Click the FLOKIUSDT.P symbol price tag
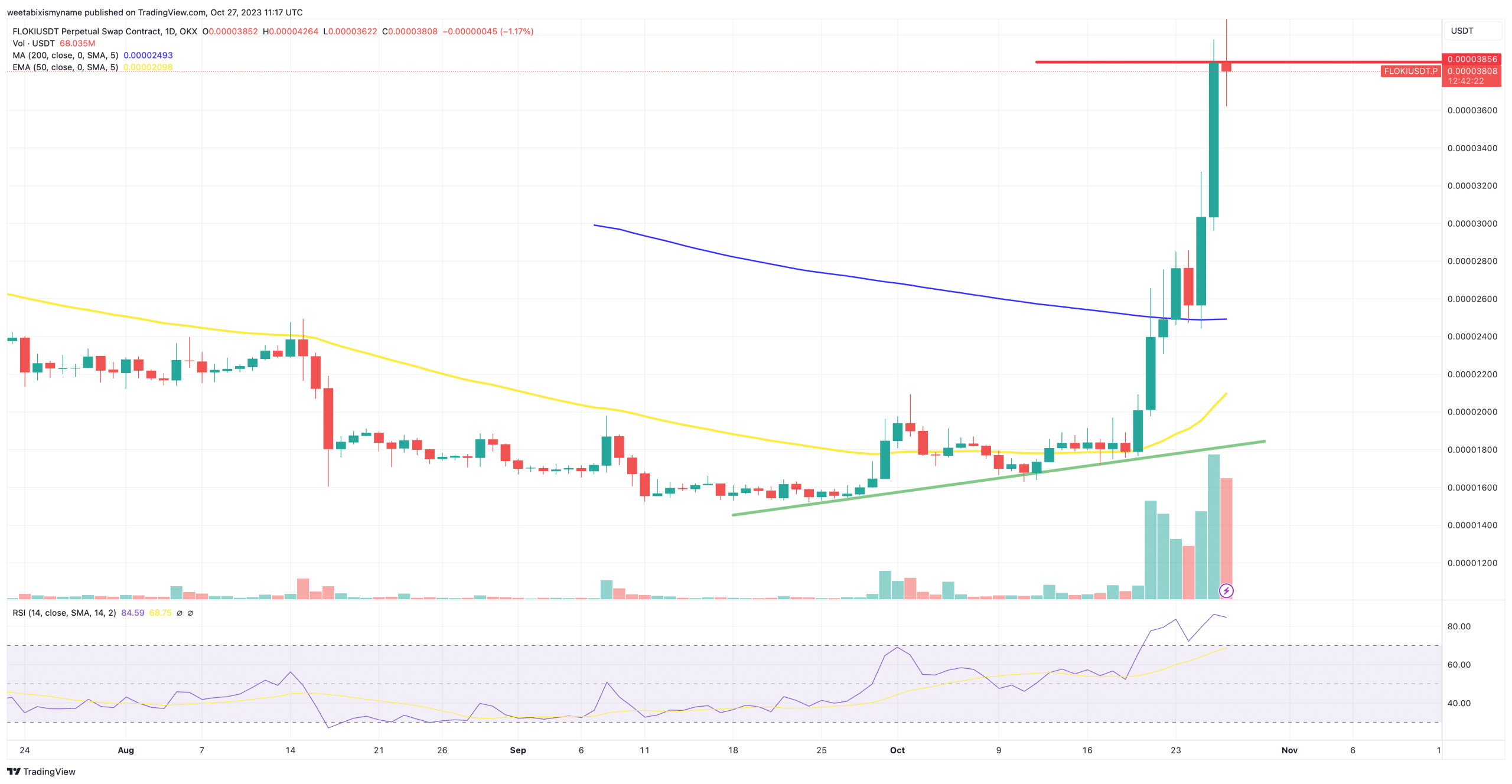Screen dimensions: 1512x784 coord(1410,71)
